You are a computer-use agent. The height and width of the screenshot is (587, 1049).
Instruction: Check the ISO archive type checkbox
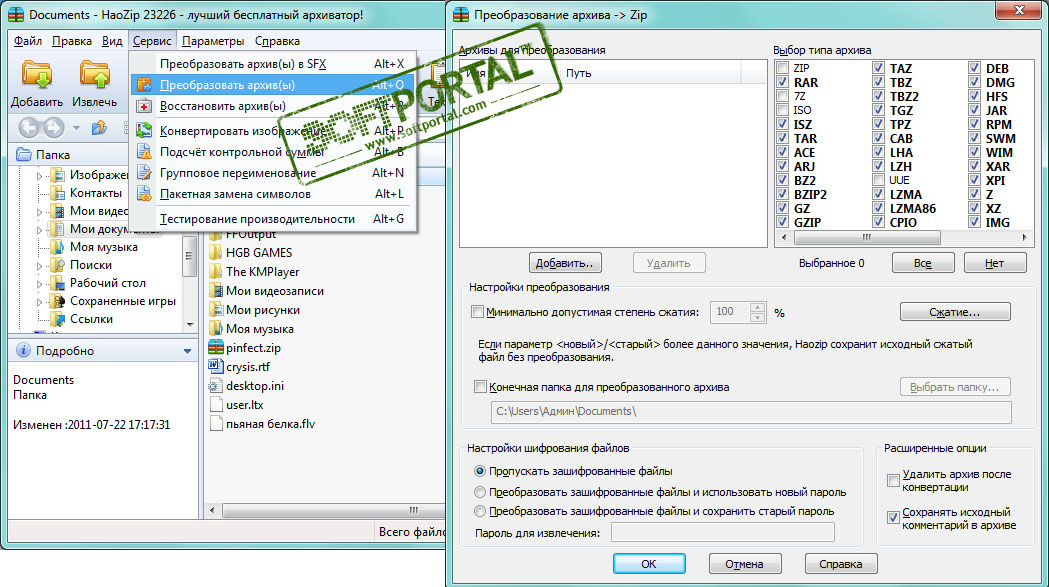tap(783, 110)
